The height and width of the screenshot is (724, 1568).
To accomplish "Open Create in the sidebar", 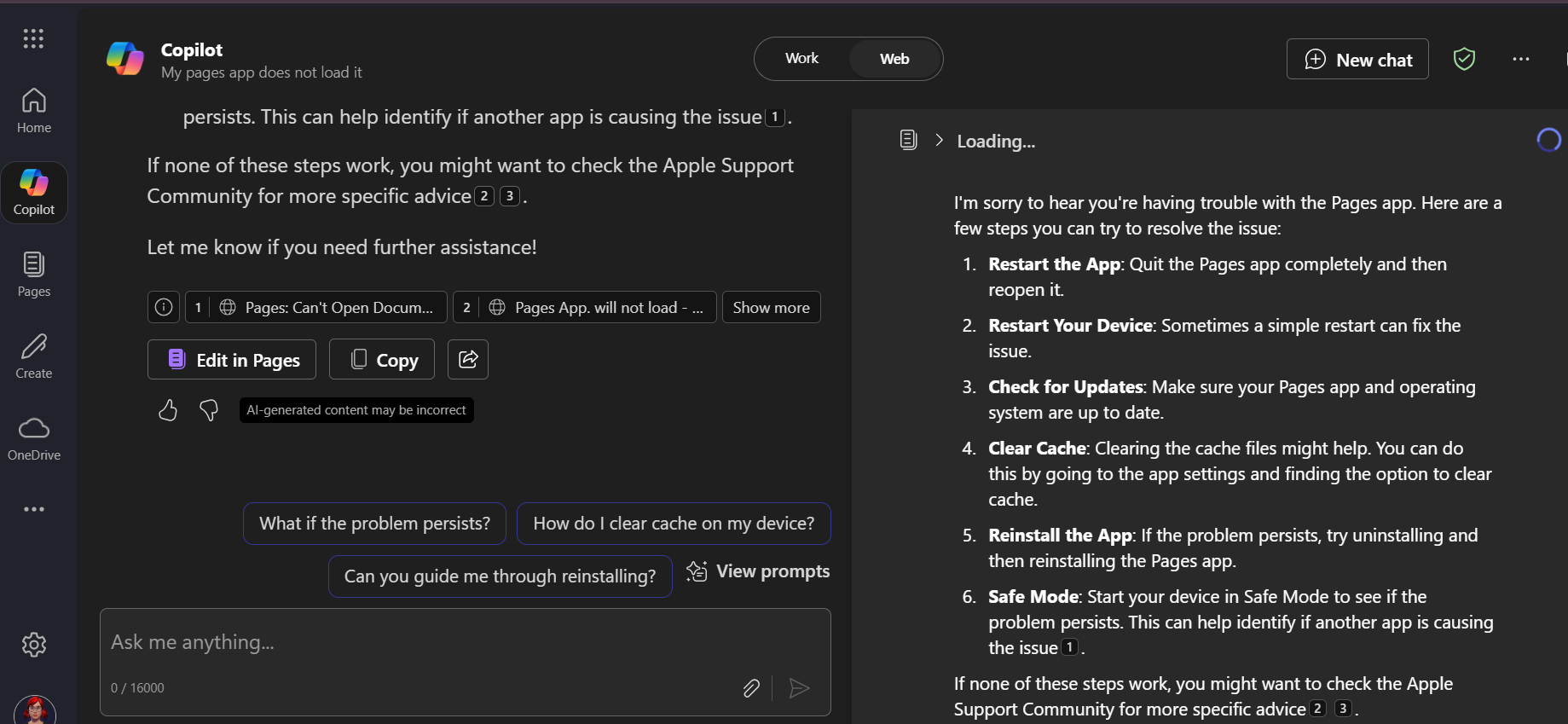I will coord(34,356).
